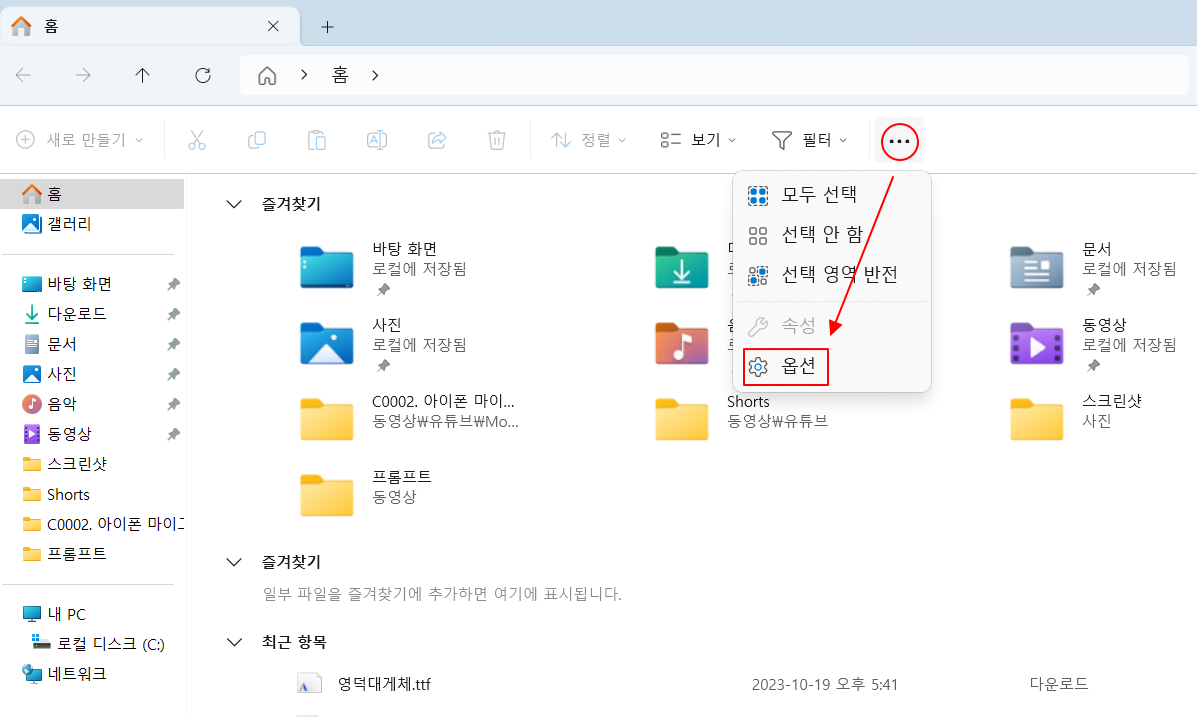Open the 필터 filter dropdown
Viewport: 1197px width, 717px height.
810,140
